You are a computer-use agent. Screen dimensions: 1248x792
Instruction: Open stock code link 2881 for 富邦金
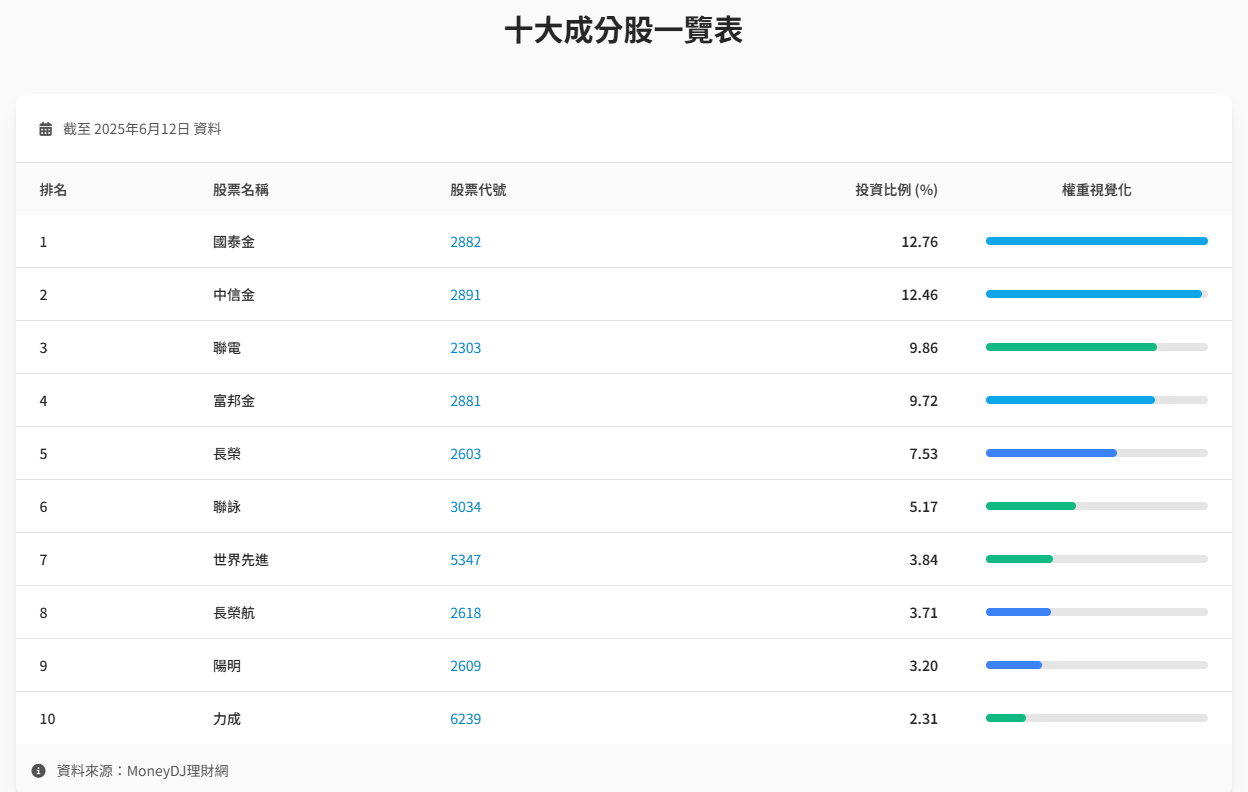pyautogui.click(x=466, y=400)
